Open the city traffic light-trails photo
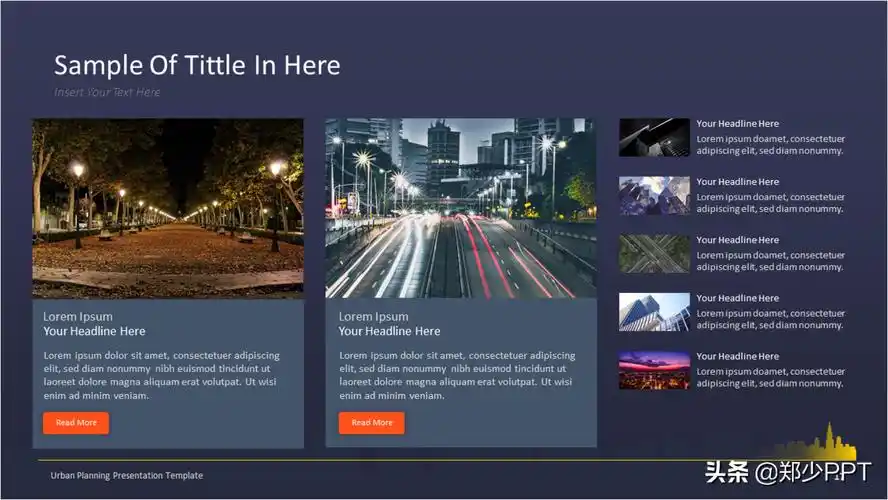The image size is (888, 500). tap(461, 208)
